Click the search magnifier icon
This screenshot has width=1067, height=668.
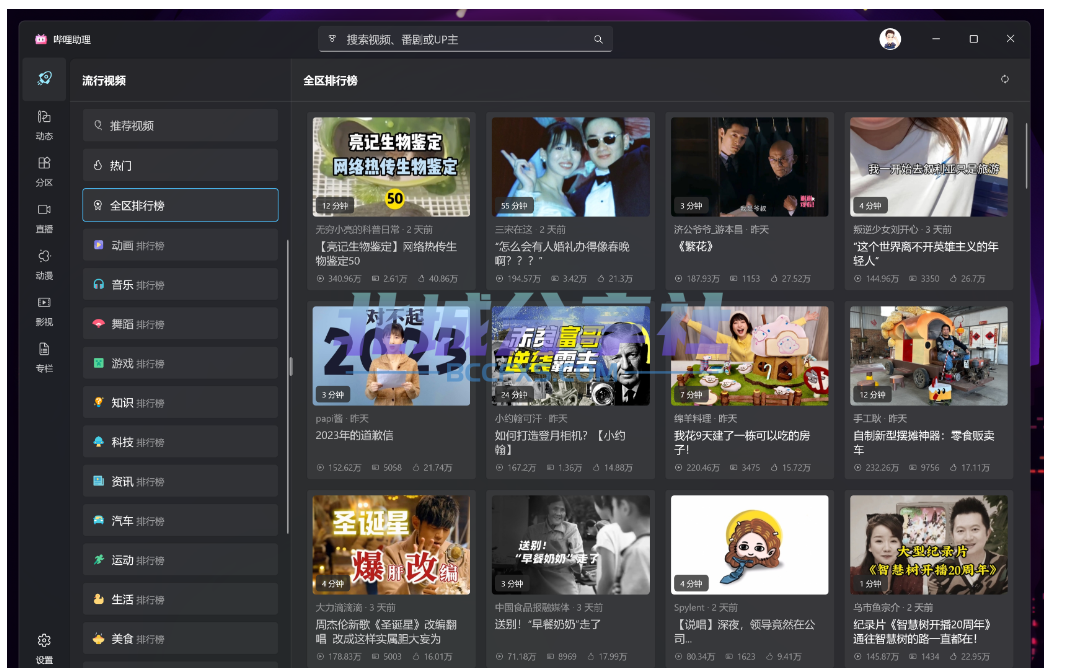click(598, 39)
